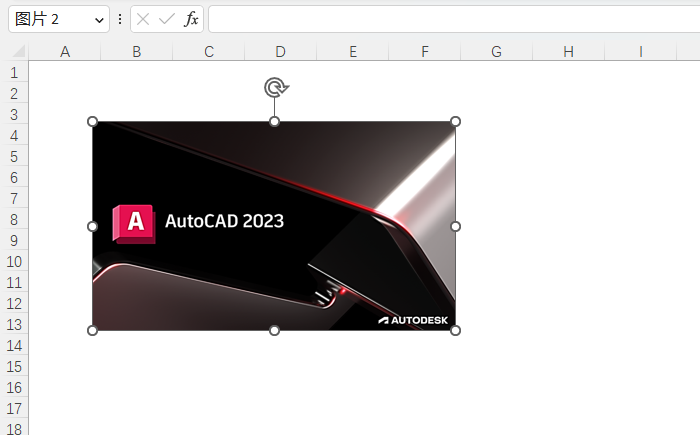
Task: Select row 3 header
Action: click(x=14, y=114)
